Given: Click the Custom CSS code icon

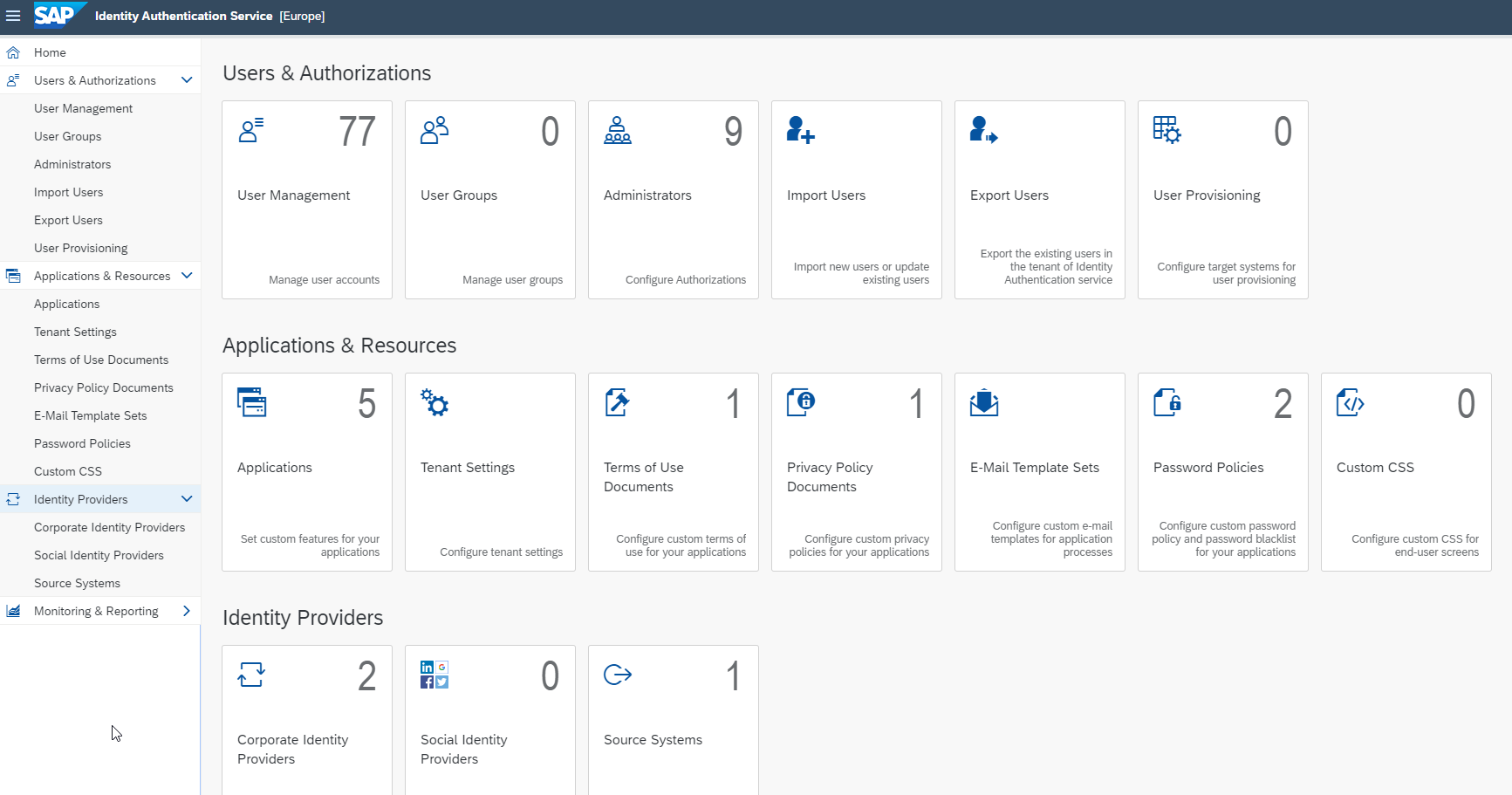Looking at the screenshot, I should 1350,402.
